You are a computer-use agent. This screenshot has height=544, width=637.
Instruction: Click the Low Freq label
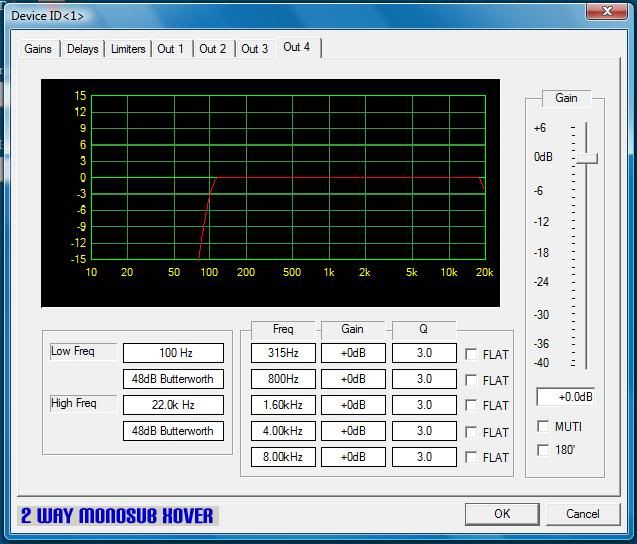[83, 351]
